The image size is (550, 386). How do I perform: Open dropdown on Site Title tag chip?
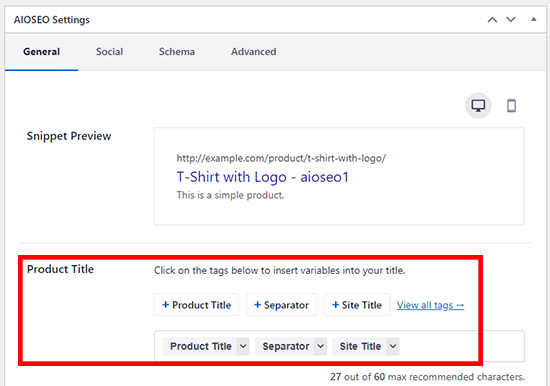(x=393, y=346)
